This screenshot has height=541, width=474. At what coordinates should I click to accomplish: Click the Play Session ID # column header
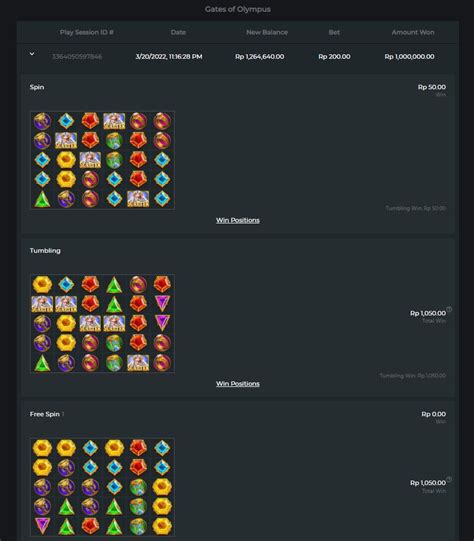pyautogui.click(x=87, y=32)
